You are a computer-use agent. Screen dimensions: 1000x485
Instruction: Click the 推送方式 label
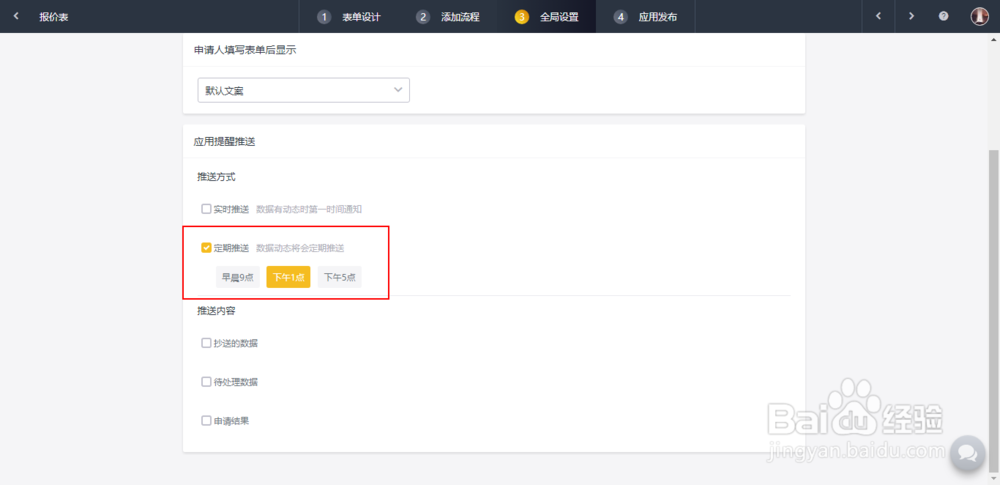[x=217, y=177]
